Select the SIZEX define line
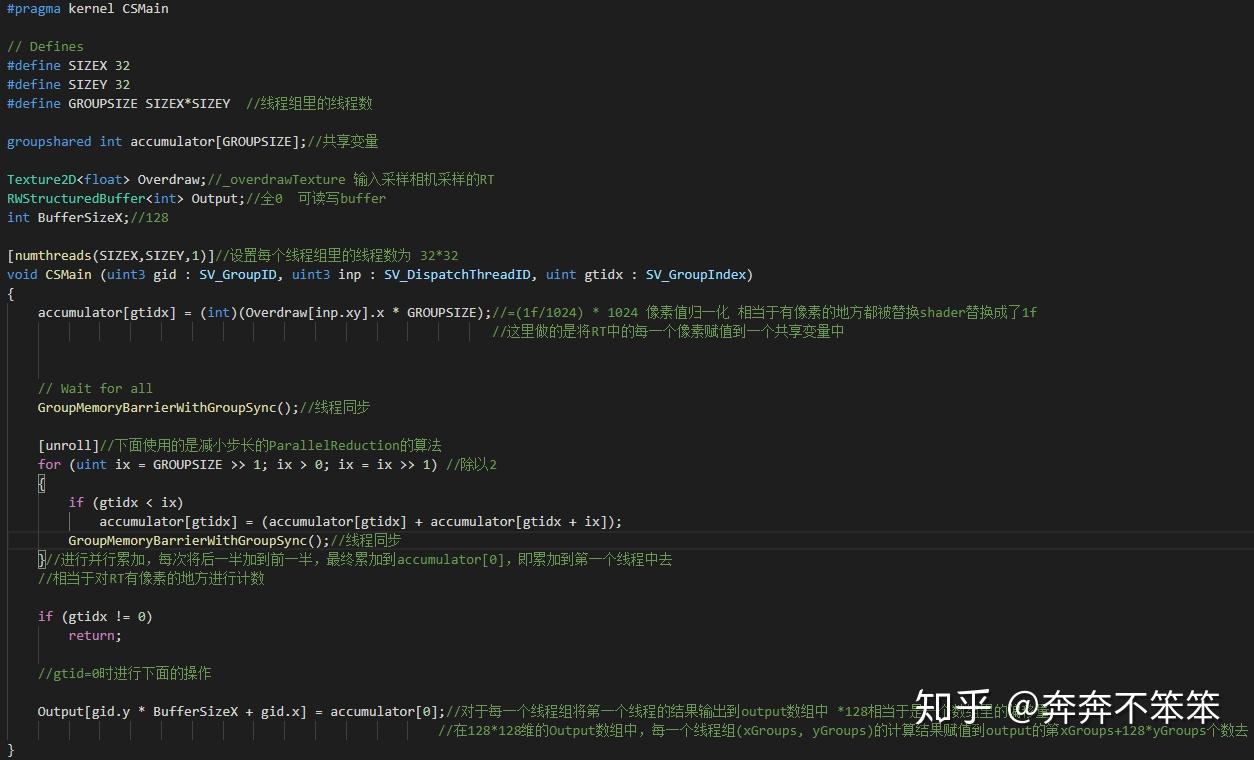The image size is (1254, 760). 66,65
